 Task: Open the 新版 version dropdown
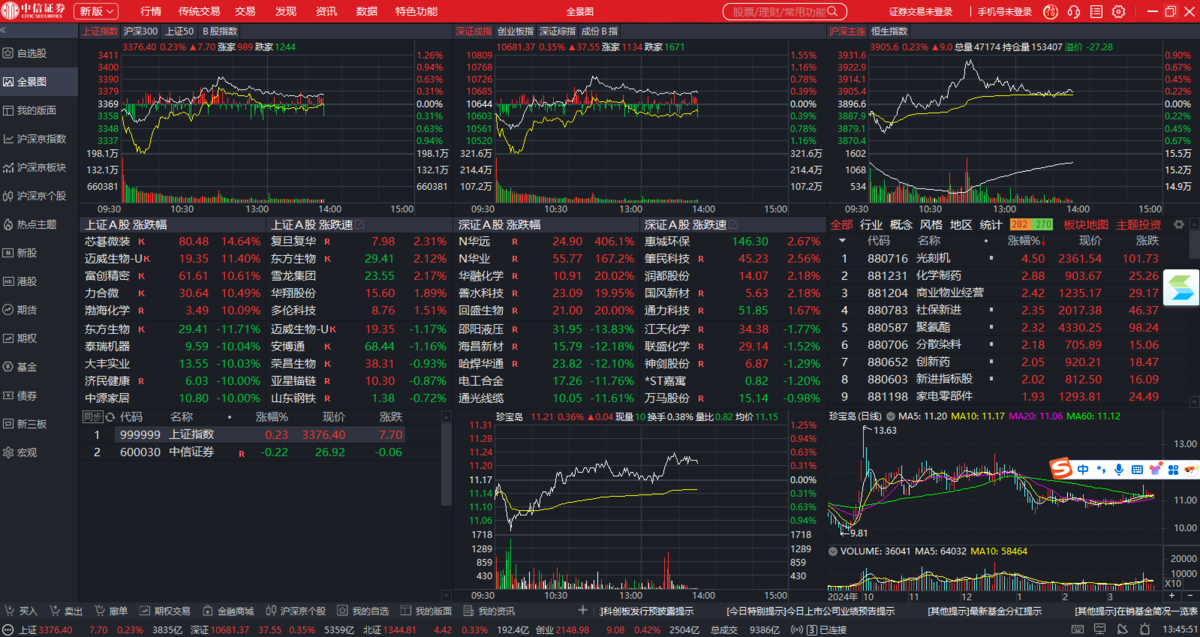(97, 11)
